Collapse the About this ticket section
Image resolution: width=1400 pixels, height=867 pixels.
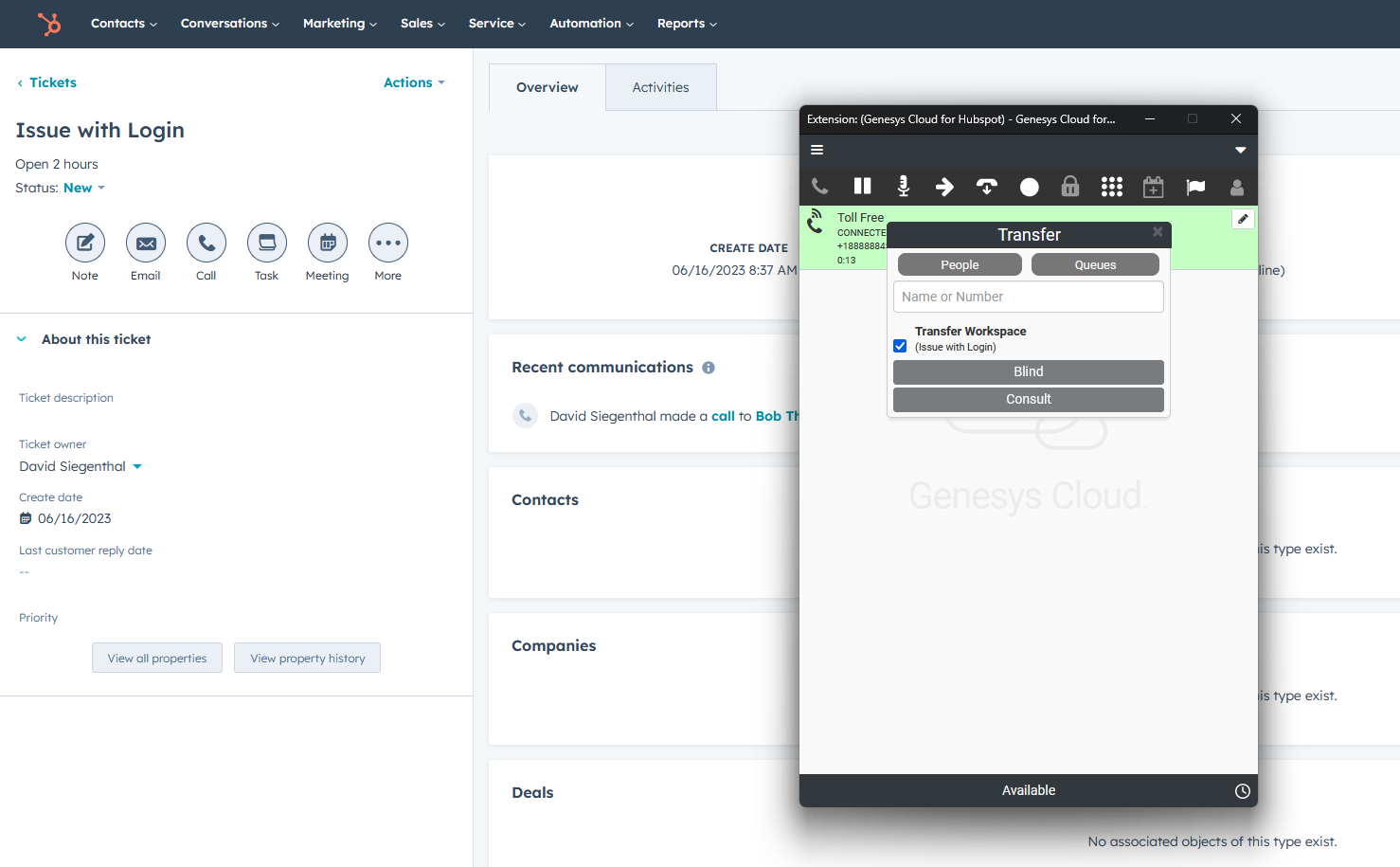[21, 338]
